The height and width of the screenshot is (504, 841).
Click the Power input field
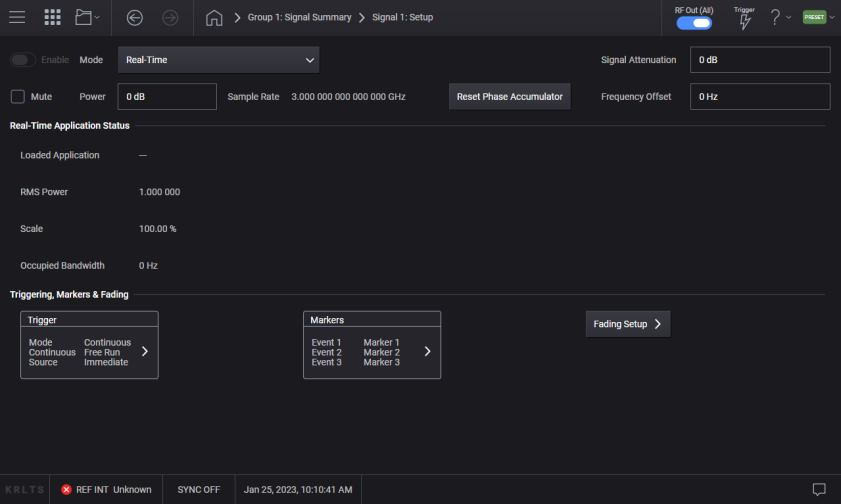[167, 97]
